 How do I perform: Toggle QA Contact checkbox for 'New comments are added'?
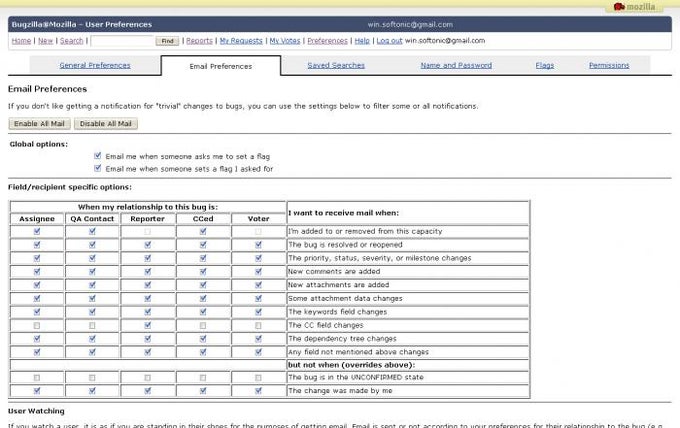click(x=92, y=272)
